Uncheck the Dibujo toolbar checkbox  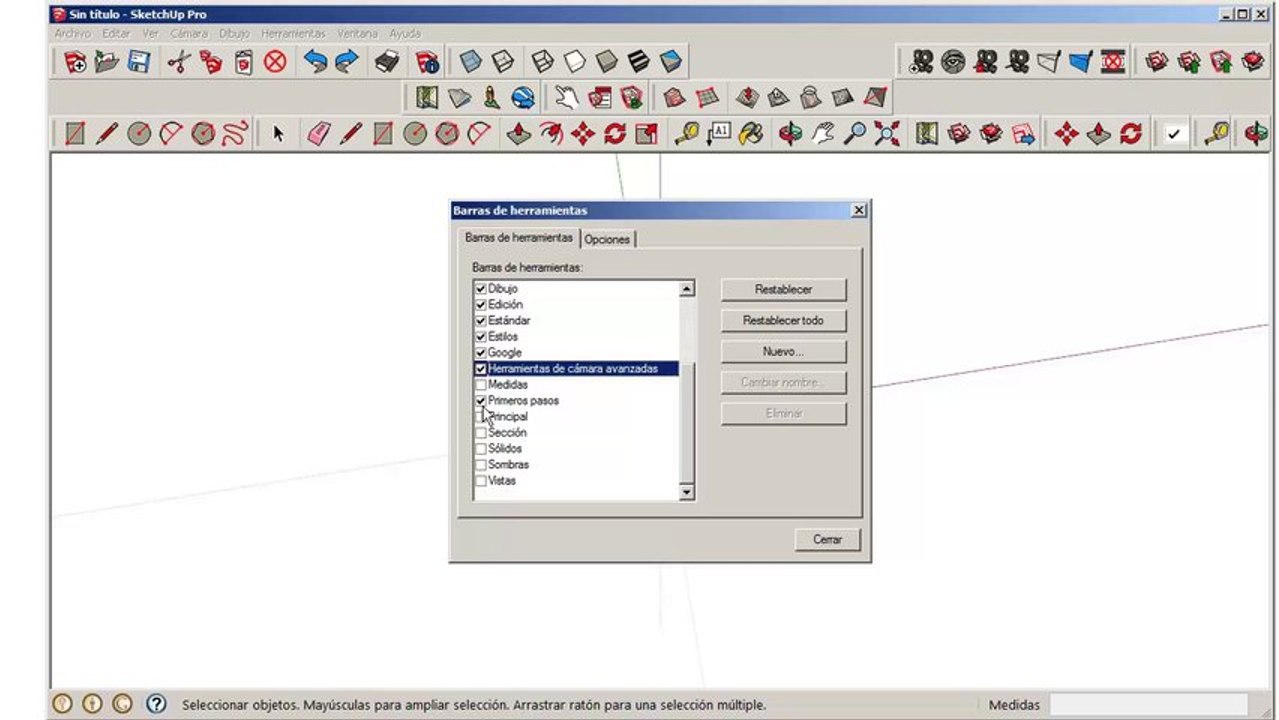click(480, 289)
